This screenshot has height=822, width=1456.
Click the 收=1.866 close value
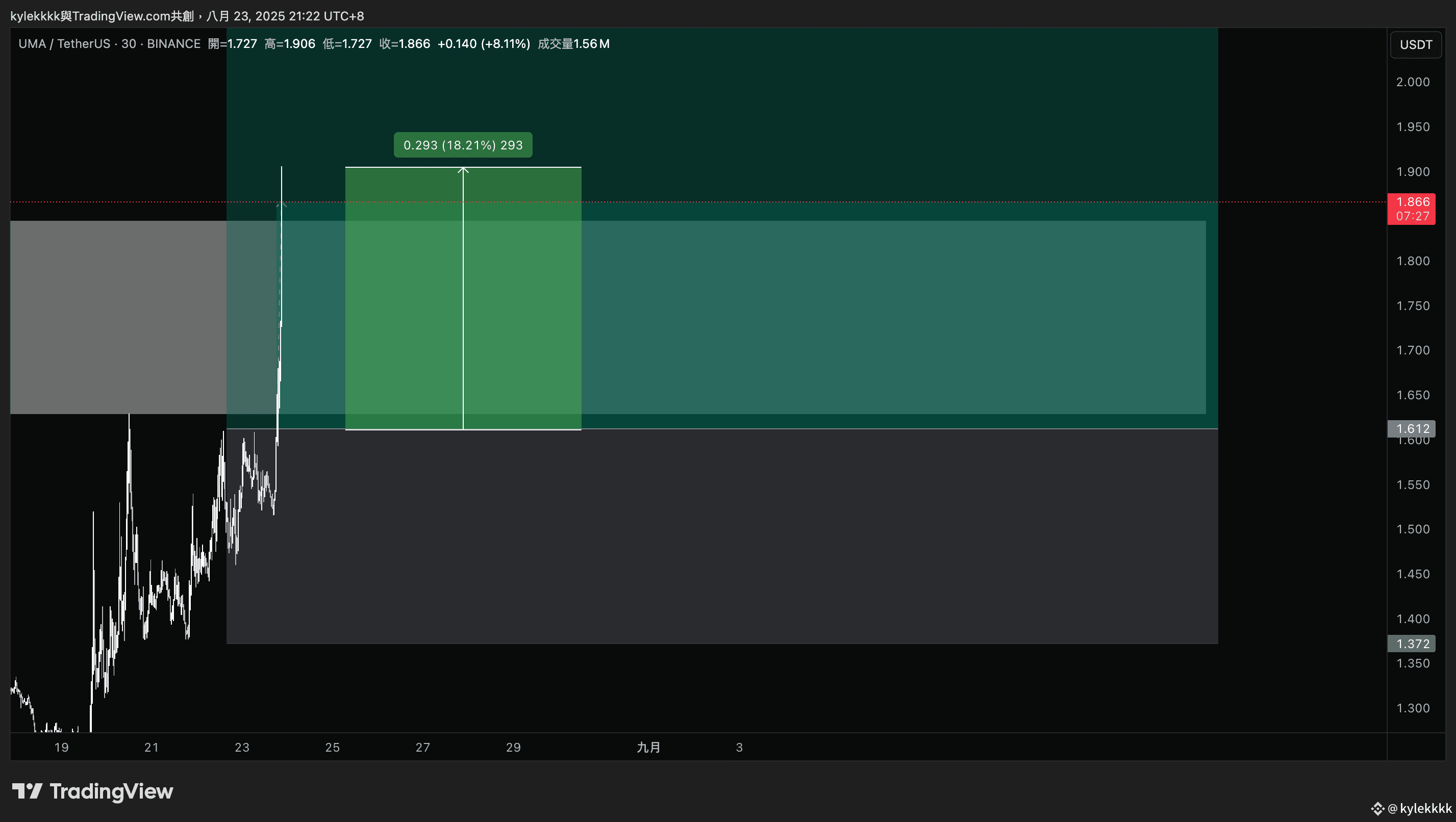[x=405, y=44]
